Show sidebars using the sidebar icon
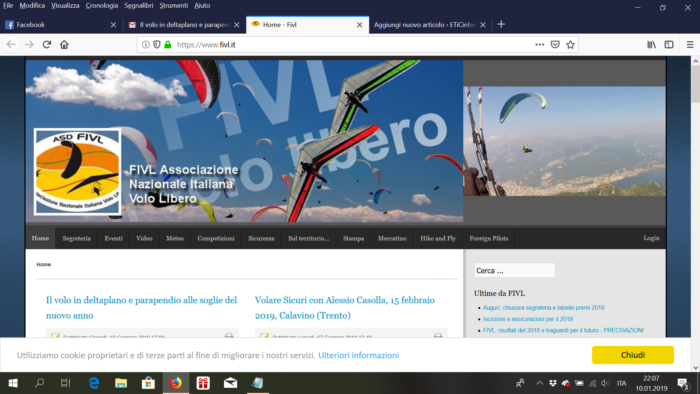700x394 pixels. point(669,45)
